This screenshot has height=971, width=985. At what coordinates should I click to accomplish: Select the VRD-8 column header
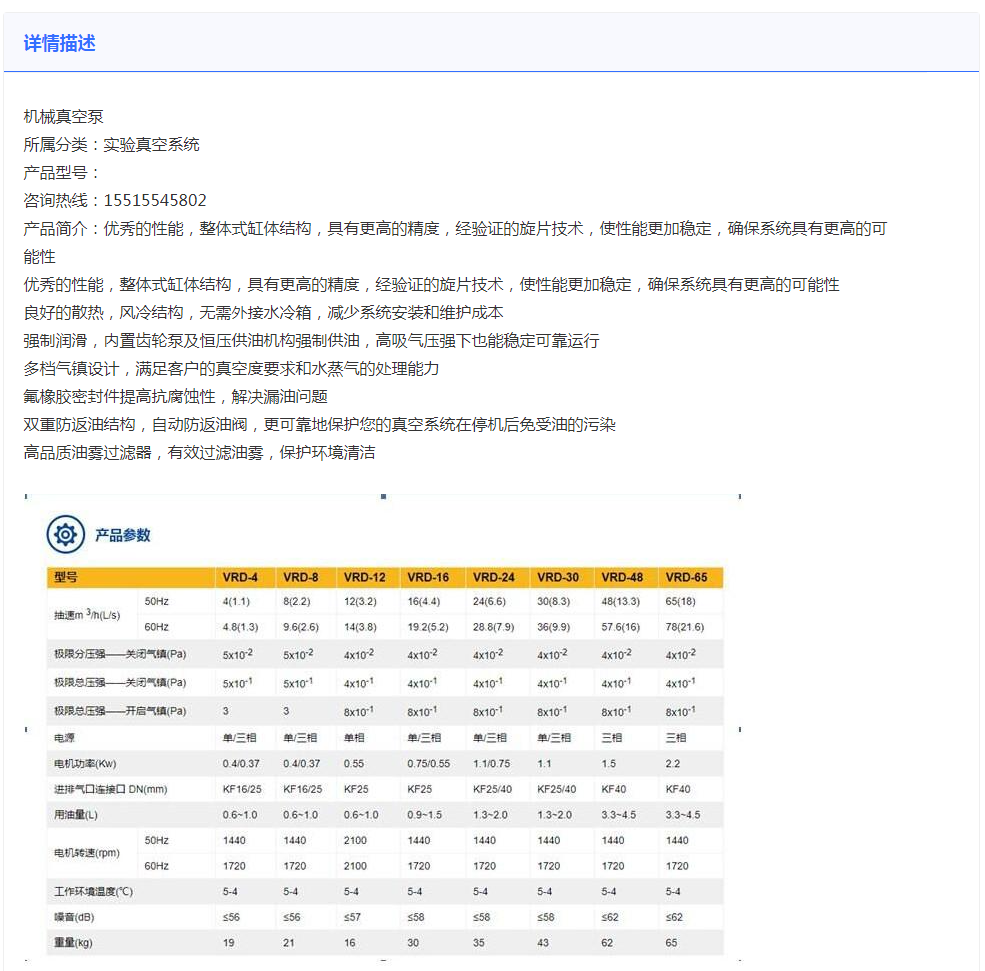click(x=301, y=578)
